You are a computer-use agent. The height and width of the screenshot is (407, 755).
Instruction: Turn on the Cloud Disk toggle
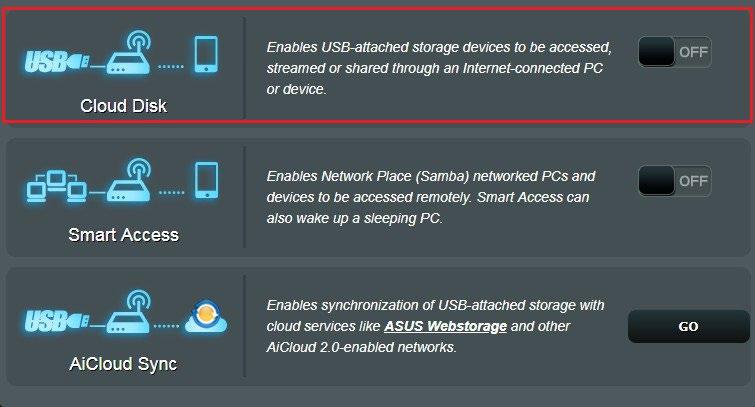[675, 52]
